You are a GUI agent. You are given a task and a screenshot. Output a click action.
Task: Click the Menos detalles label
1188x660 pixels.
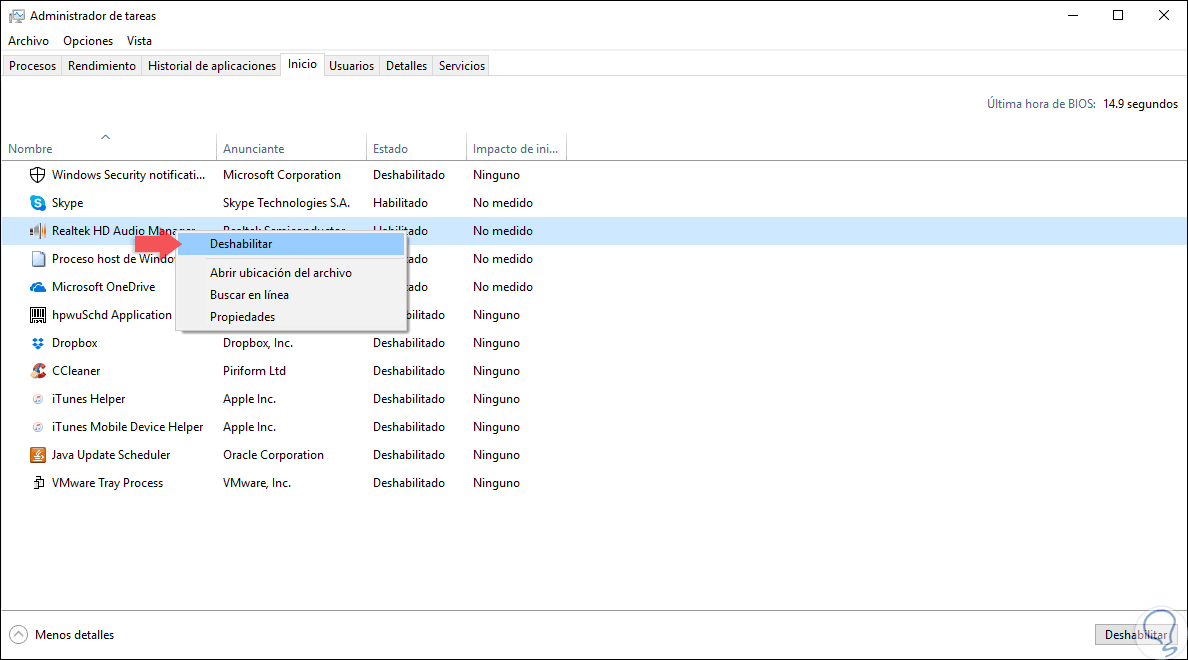[x=74, y=635]
